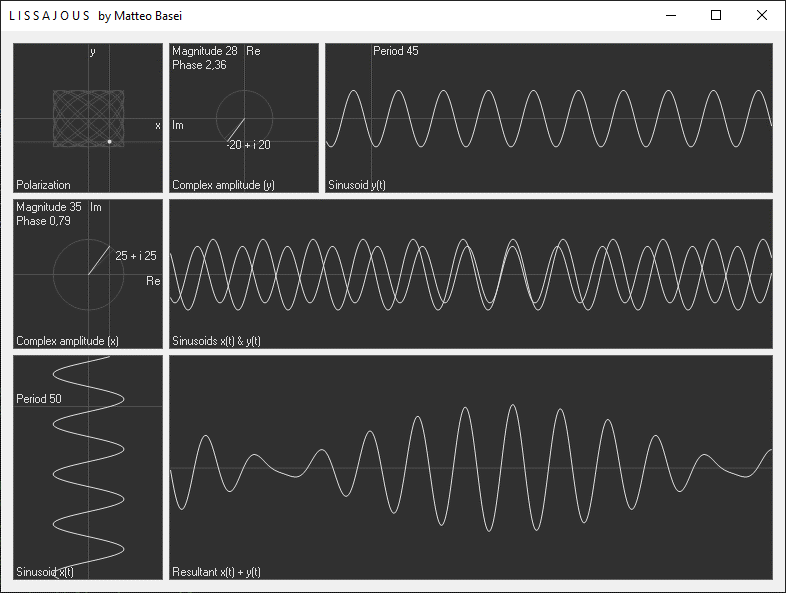This screenshot has height=593, width=786.
Task: Click the 'LISSAJOUS by Matteo Basei' window title
Action: click(95, 16)
